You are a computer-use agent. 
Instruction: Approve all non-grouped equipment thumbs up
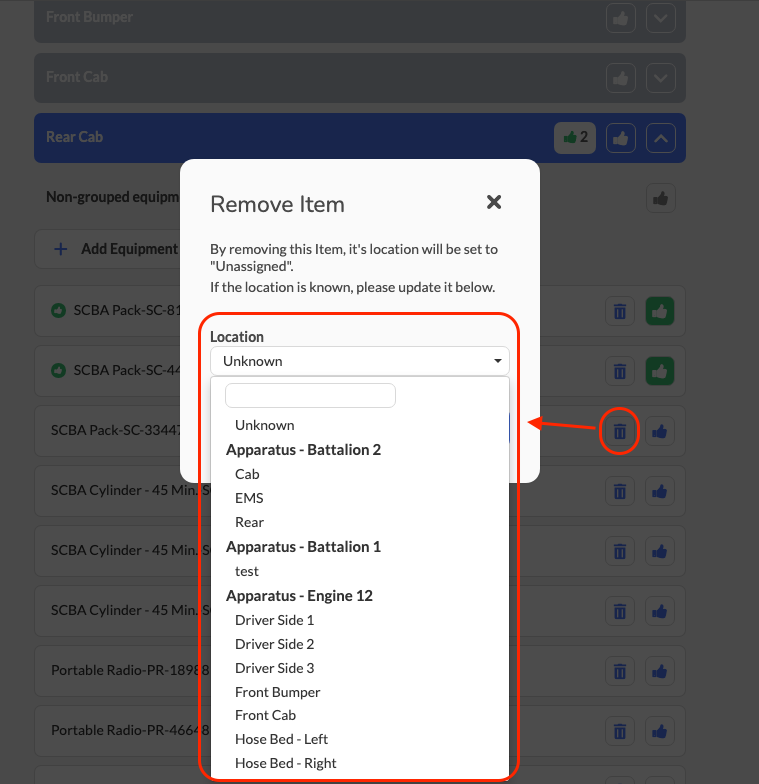coord(660,198)
